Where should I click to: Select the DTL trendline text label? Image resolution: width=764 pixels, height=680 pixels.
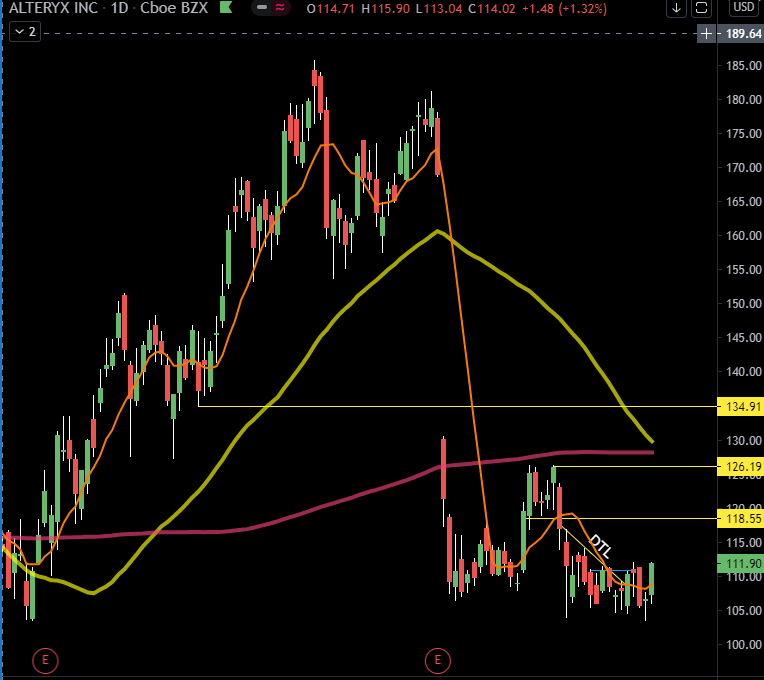coord(600,546)
